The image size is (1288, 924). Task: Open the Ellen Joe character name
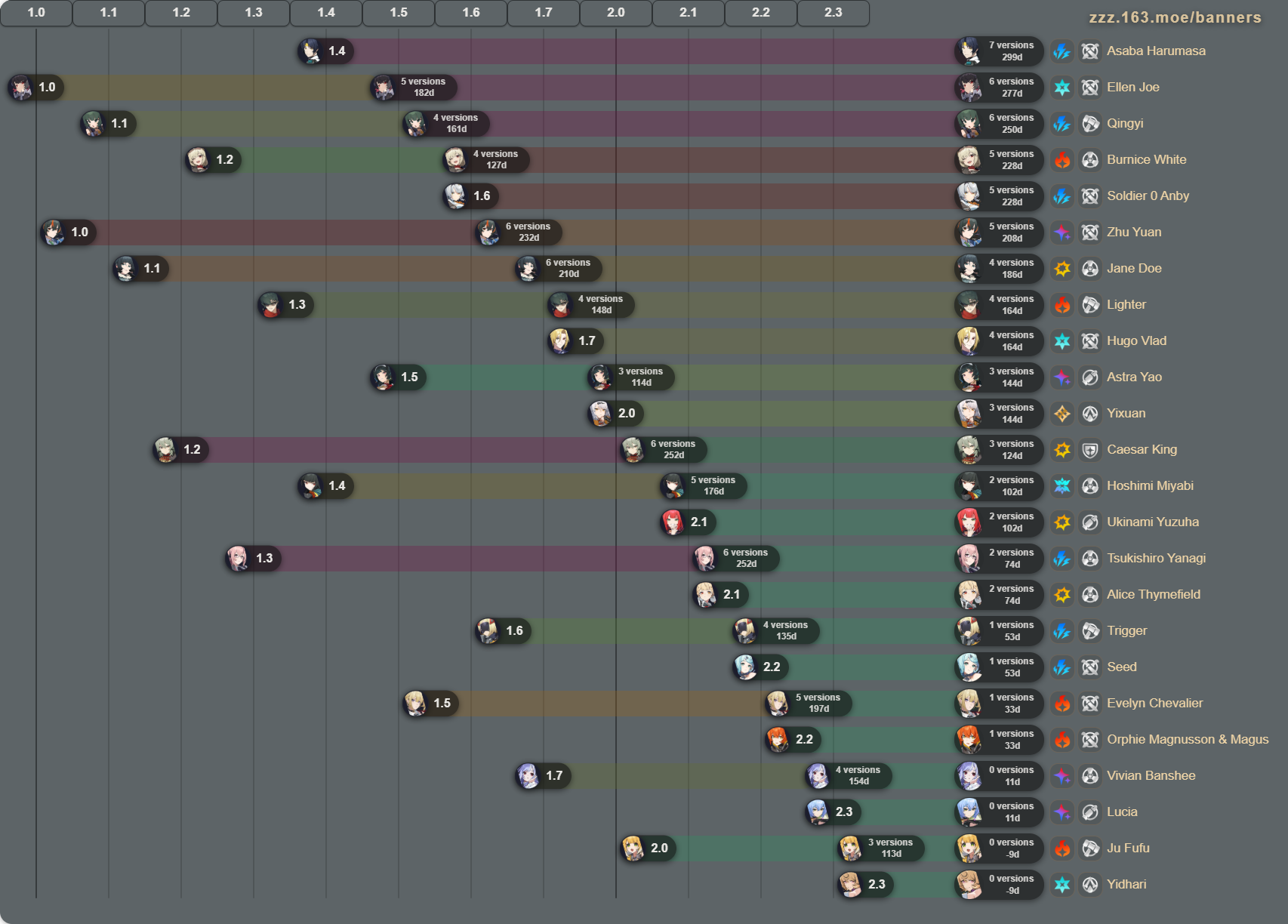[x=1133, y=88]
